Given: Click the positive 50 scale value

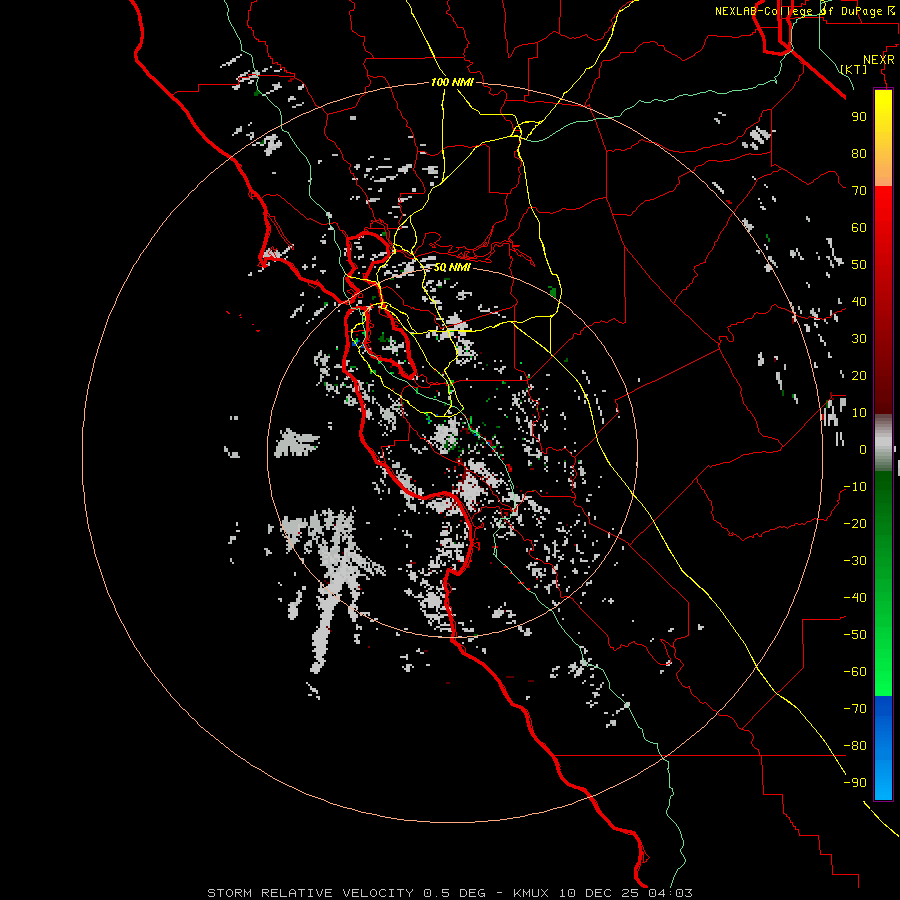Looking at the screenshot, I should point(859,265).
